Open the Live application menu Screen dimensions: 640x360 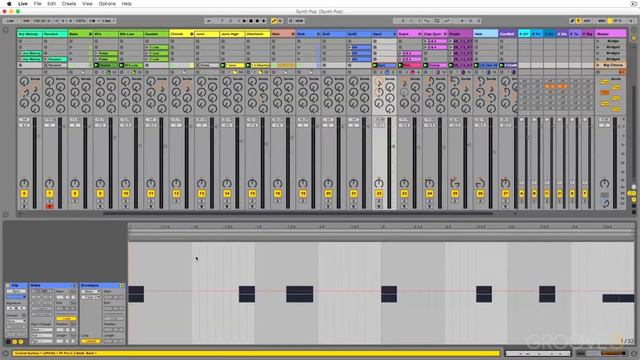coord(23,4)
